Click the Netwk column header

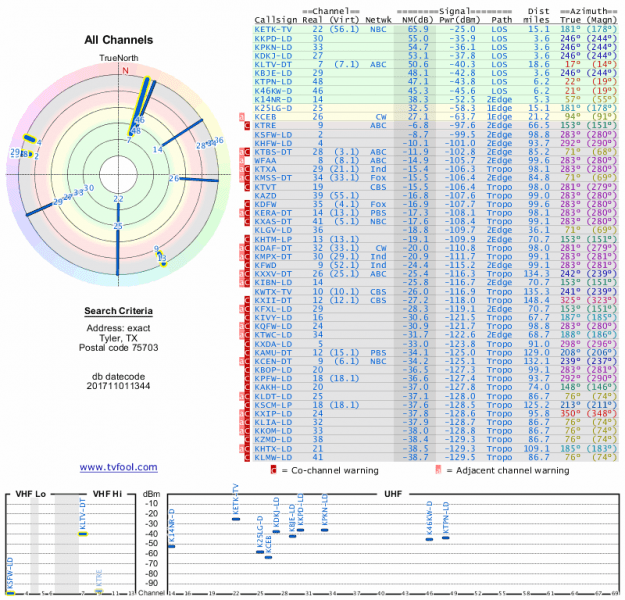[x=378, y=20]
